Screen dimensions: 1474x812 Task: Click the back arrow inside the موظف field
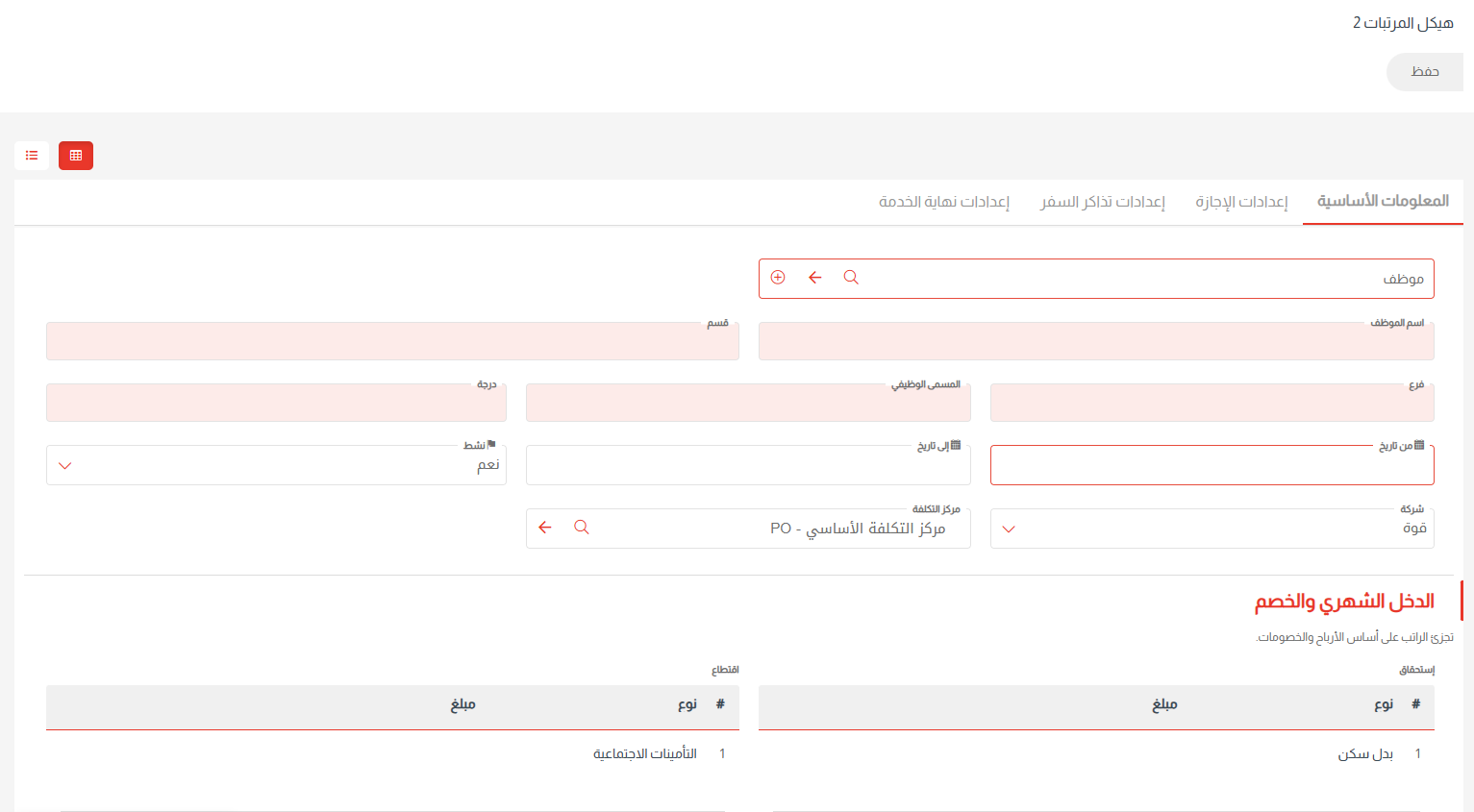pos(814,277)
